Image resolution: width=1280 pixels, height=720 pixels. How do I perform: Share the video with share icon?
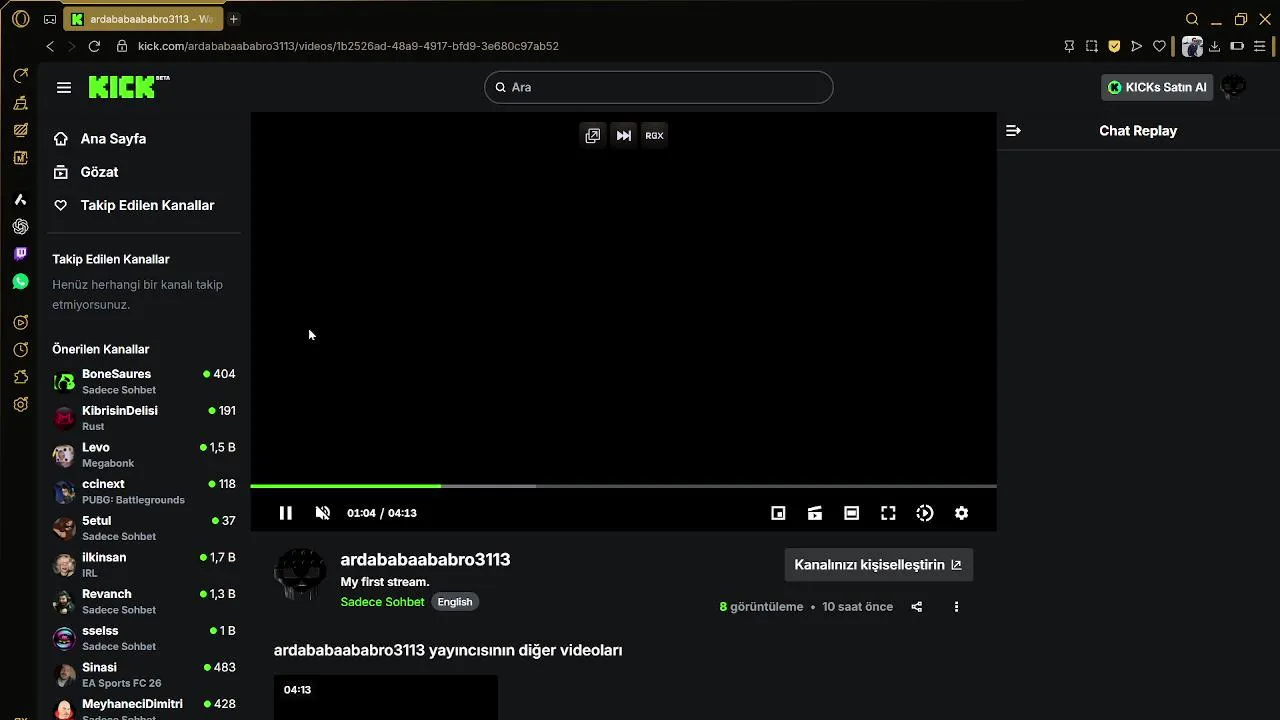(917, 607)
